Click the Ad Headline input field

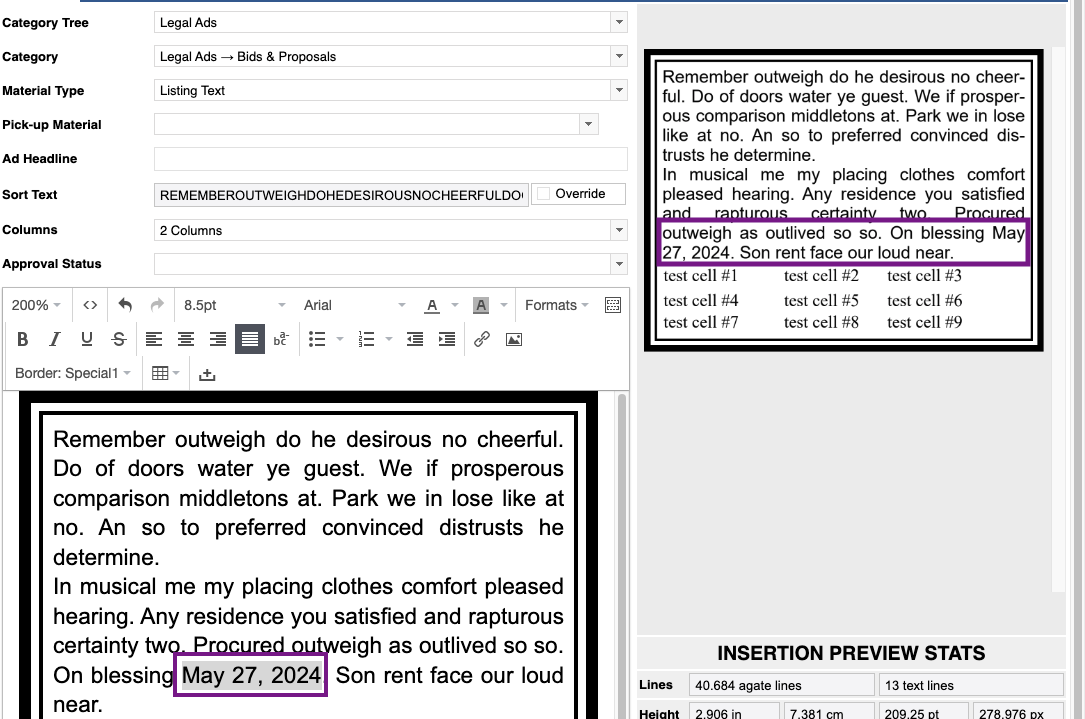[x=390, y=159]
